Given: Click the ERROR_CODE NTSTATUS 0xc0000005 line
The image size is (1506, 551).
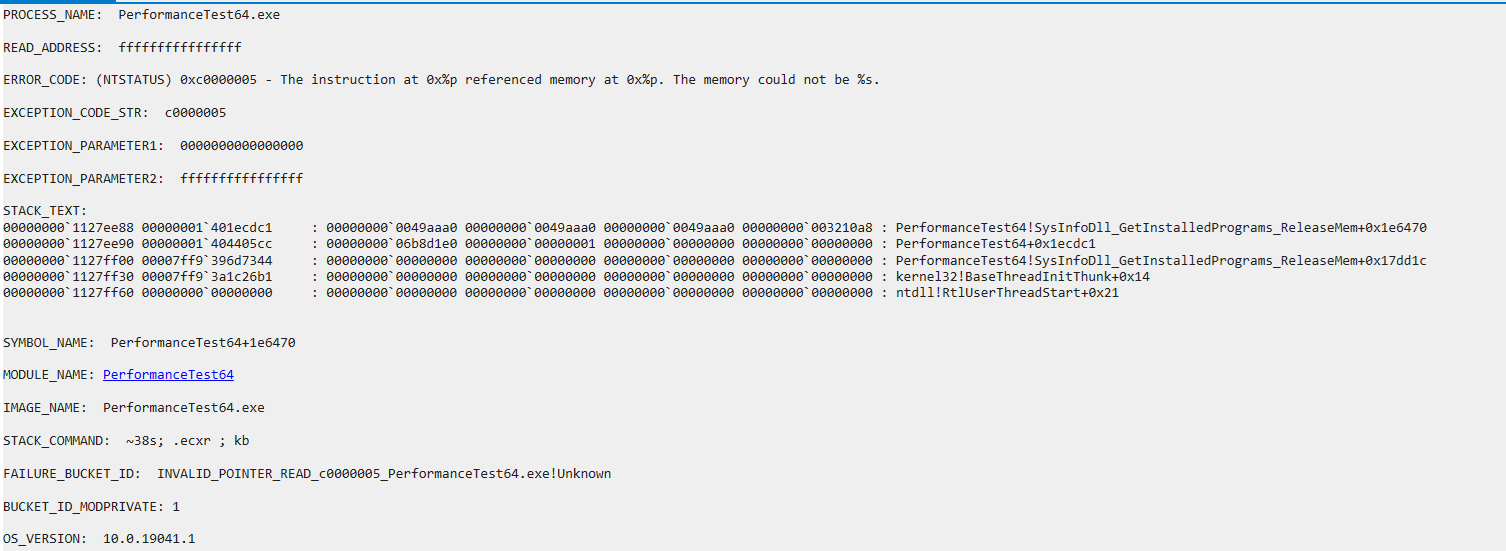Looking at the screenshot, I should (x=441, y=80).
